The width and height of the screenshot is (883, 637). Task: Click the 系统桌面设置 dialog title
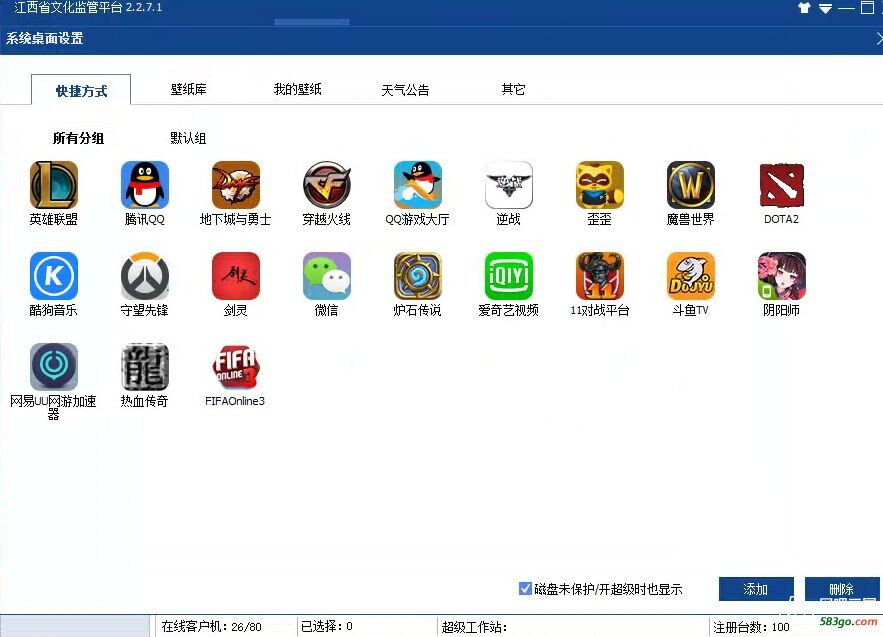tap(44, 38)
